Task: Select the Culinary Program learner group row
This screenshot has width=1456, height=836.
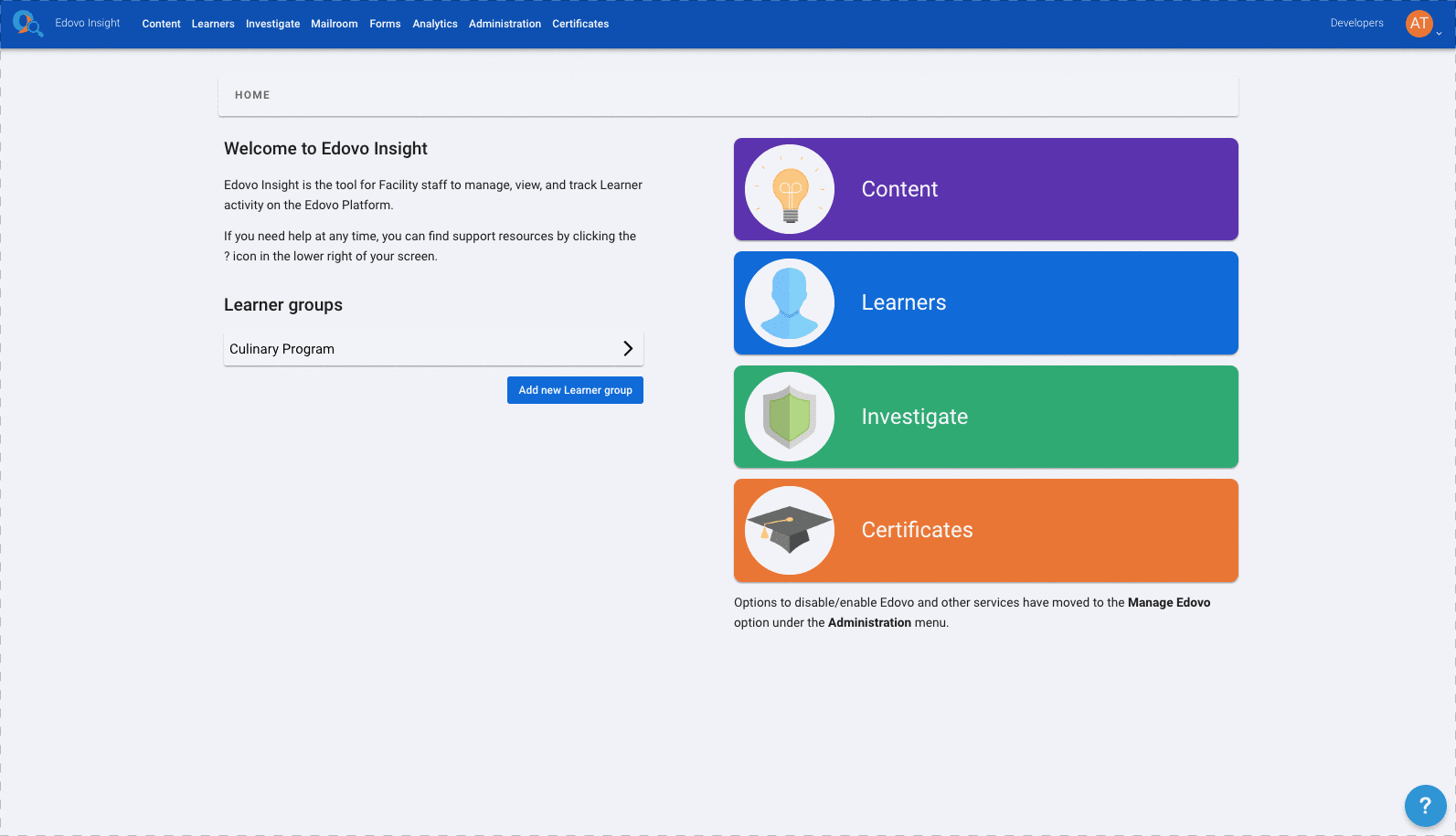Action: coord(433,349)
